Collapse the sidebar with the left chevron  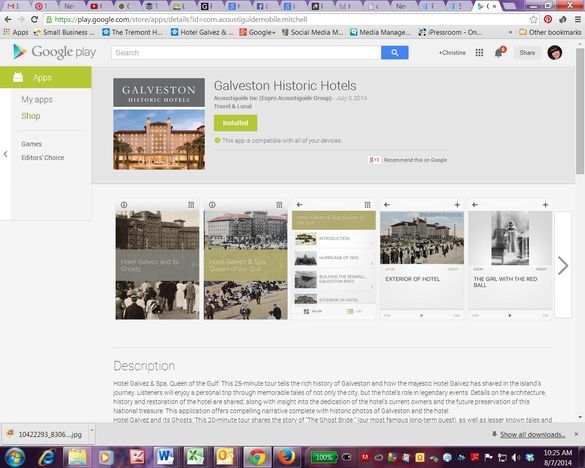(5, 154)
